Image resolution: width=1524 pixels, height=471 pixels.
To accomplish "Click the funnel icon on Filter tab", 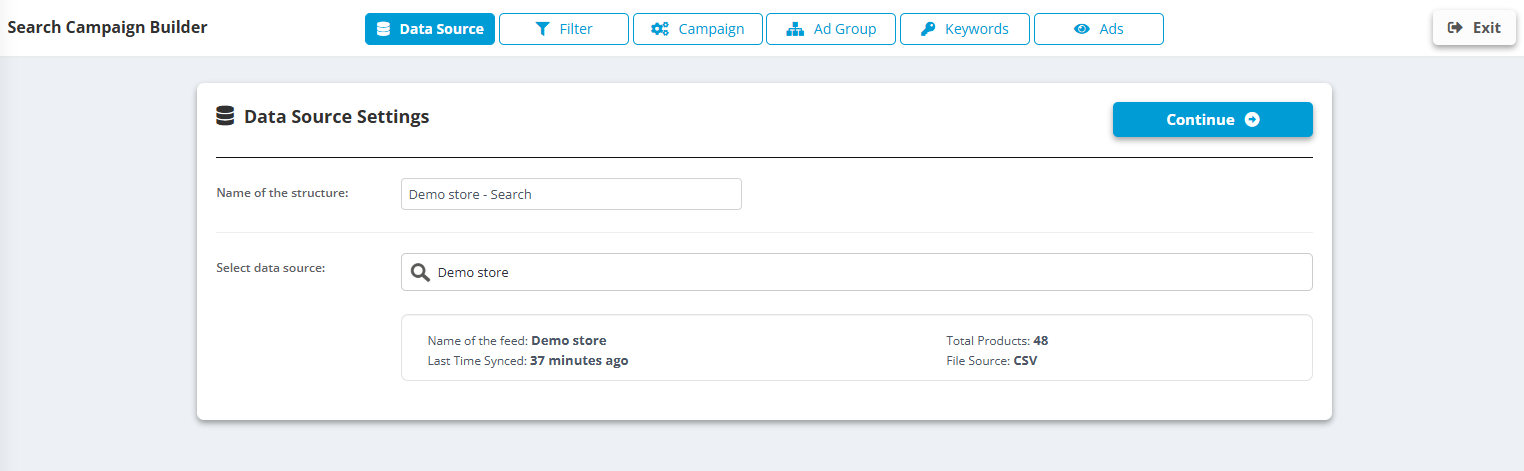I will coord(542,29).
